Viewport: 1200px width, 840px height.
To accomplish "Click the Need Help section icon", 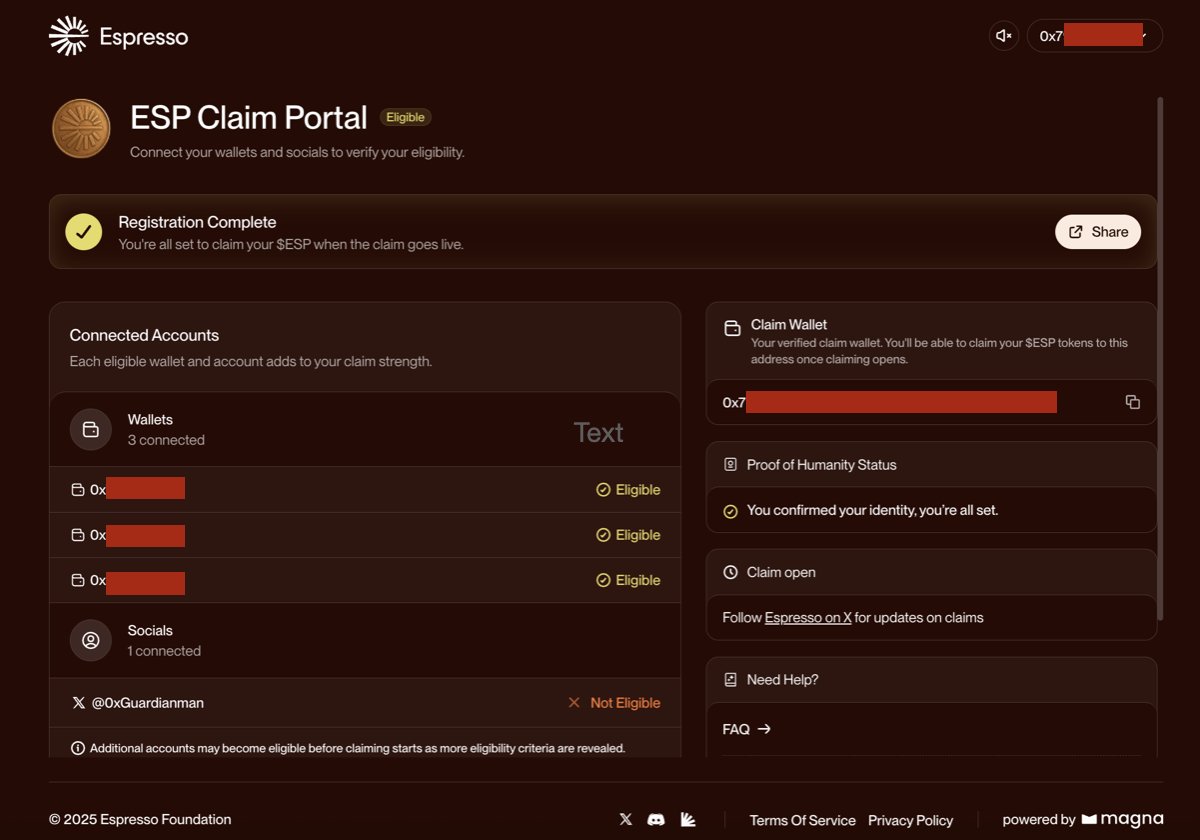I will tap(730, 680).
